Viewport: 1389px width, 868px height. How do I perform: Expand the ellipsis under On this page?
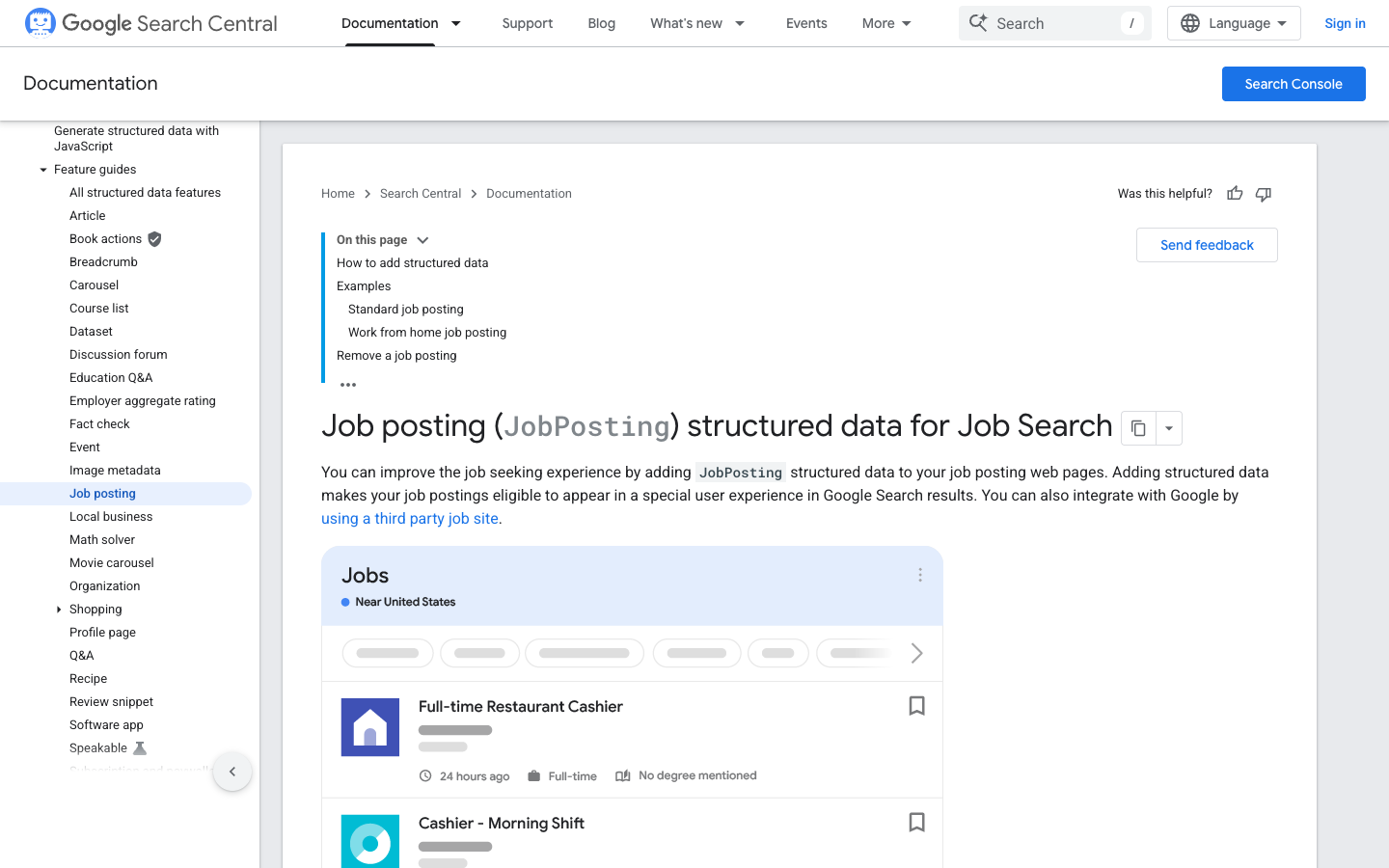[x=348, y=385]
